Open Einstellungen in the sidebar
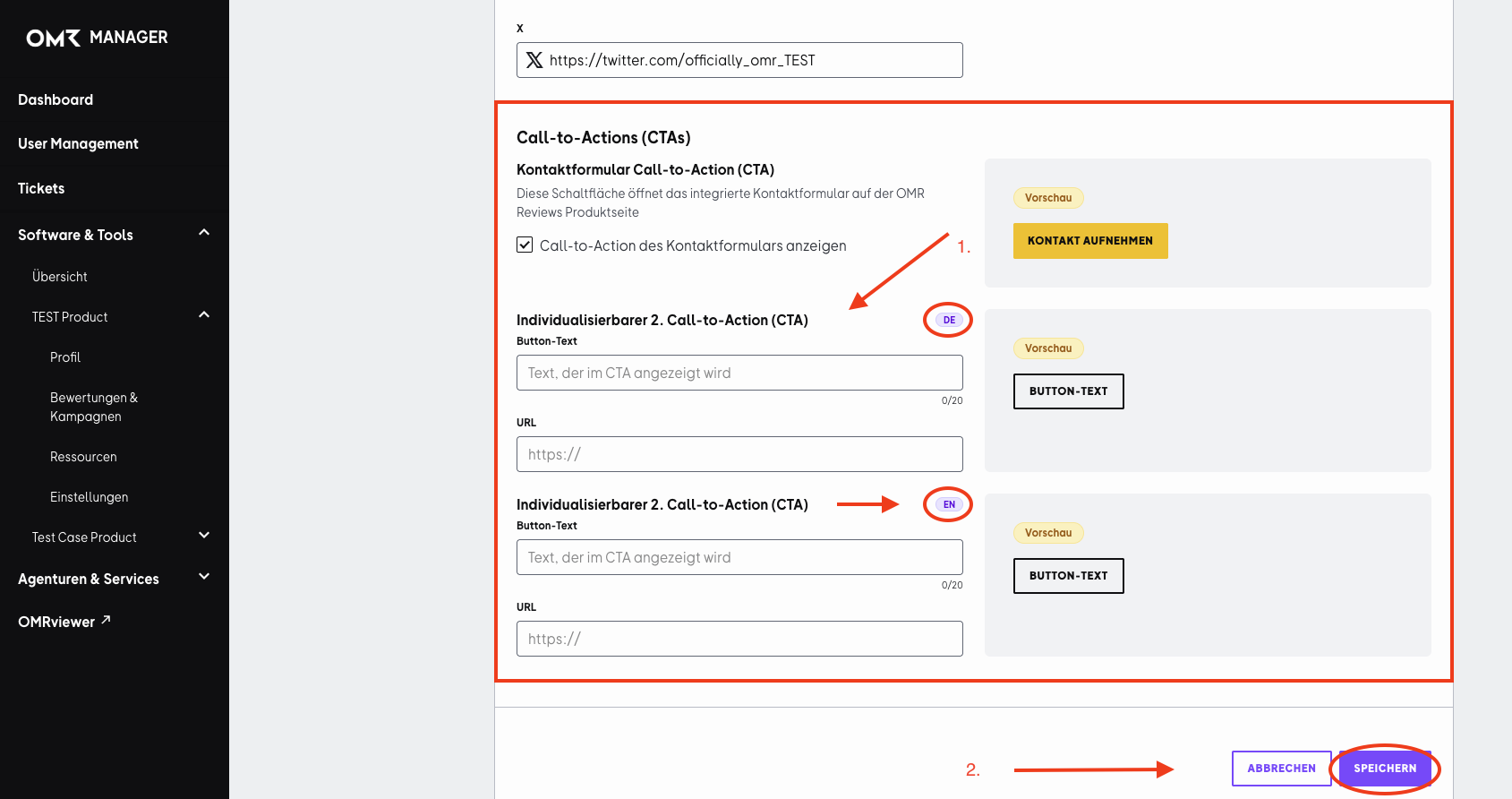This screenshot has height=799, width=1512. pos(89,497)
